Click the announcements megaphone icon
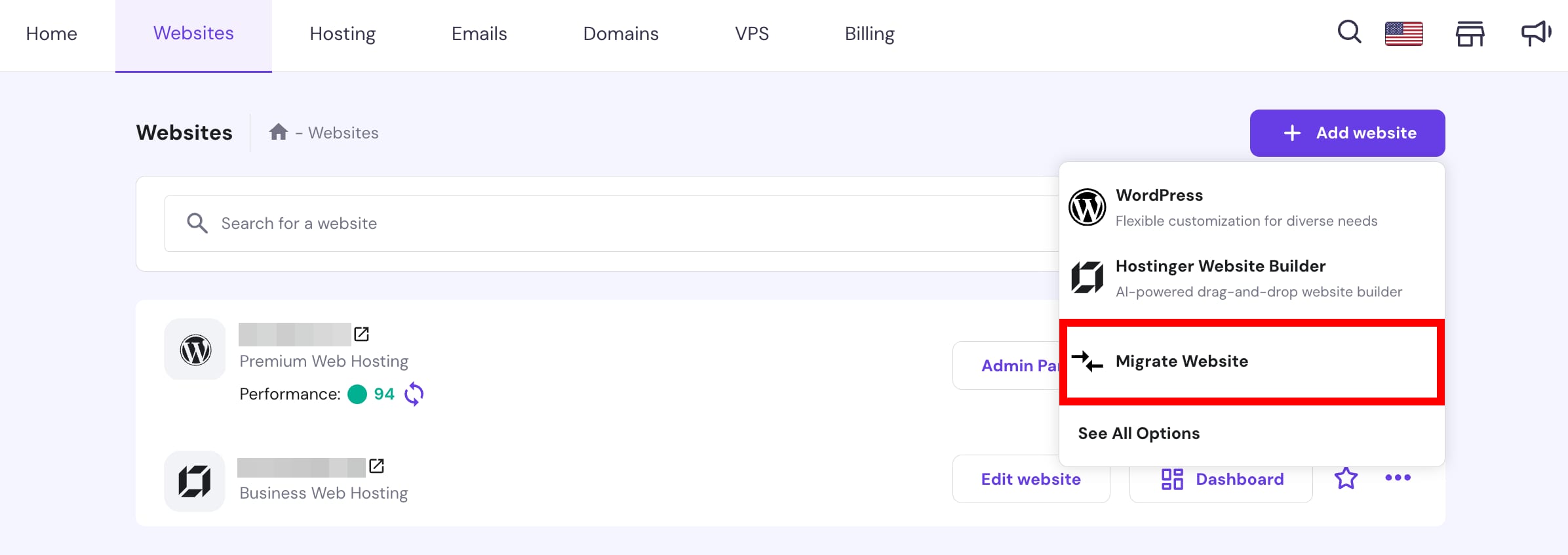The width and height of the screenshot is (1568, 555). (1536, 33)
